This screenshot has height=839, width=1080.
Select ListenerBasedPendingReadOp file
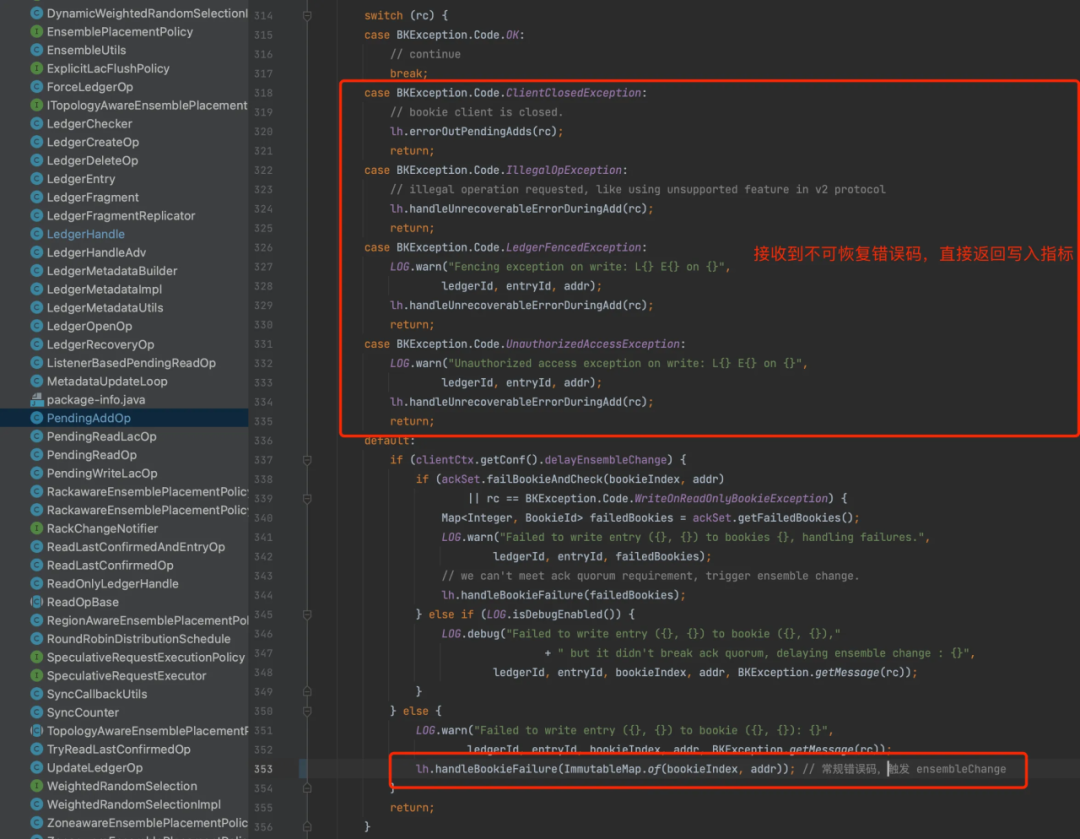(x=131, y=363)
